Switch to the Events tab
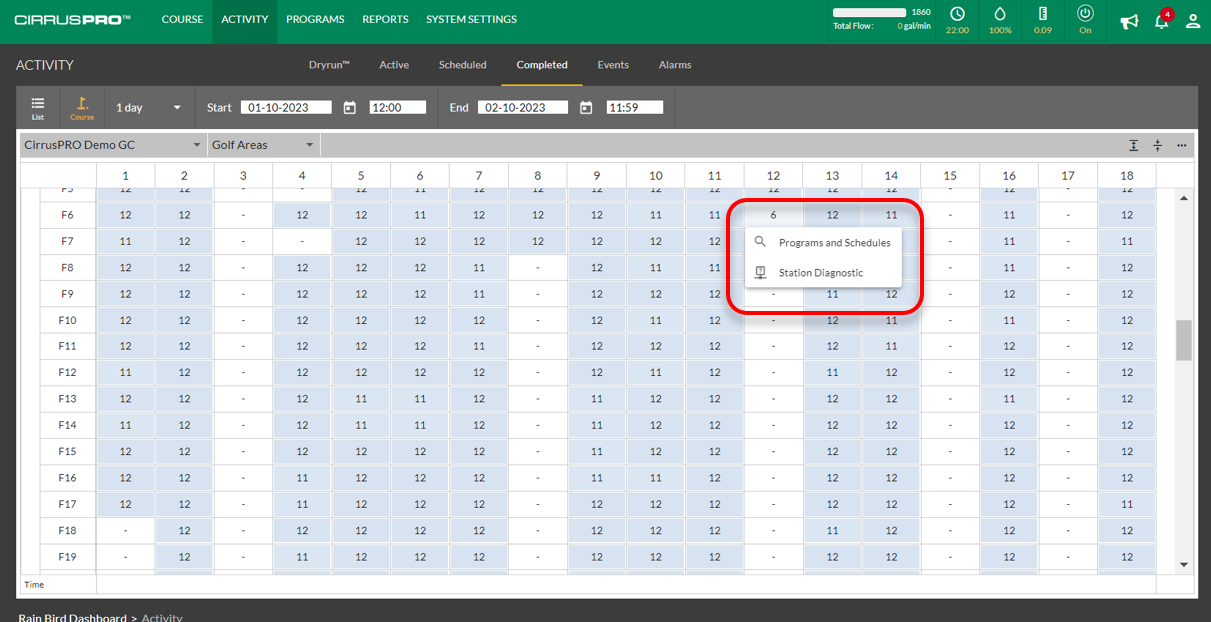The height and width of the screenshot is (622, 1211). pyautogui.click(x=613, y=65)
